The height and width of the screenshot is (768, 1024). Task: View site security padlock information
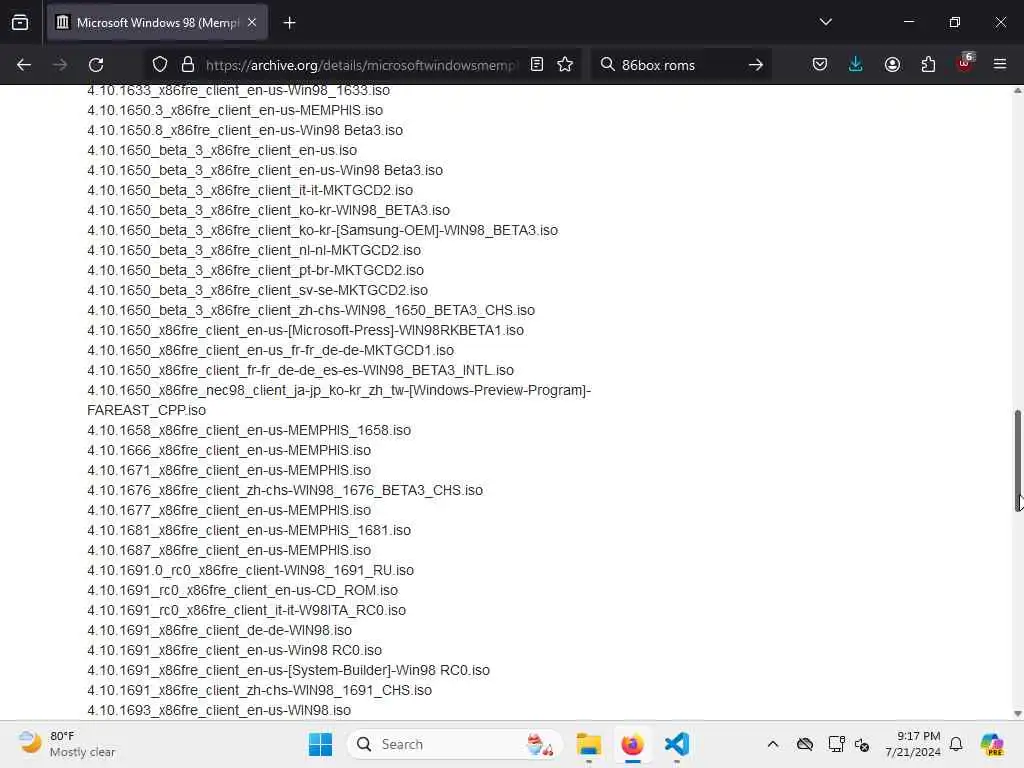pos(188,65)
